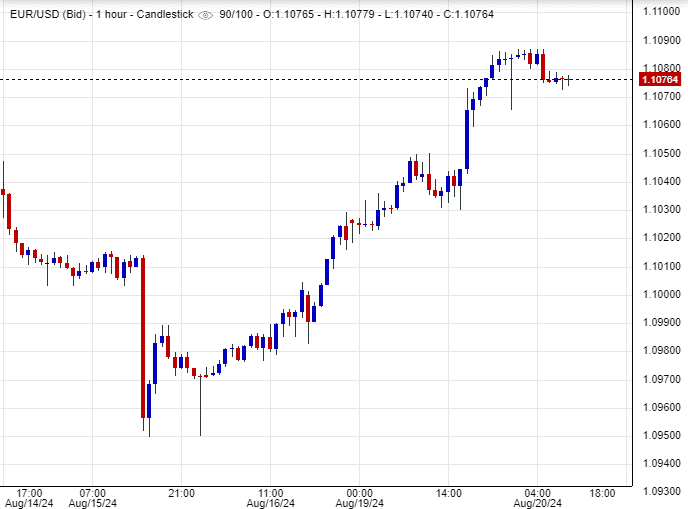688x509 pixels.
Task: Click the 00:00 Aug/19/24 time label
Action: pyautogui.click(x=359, y=499)
